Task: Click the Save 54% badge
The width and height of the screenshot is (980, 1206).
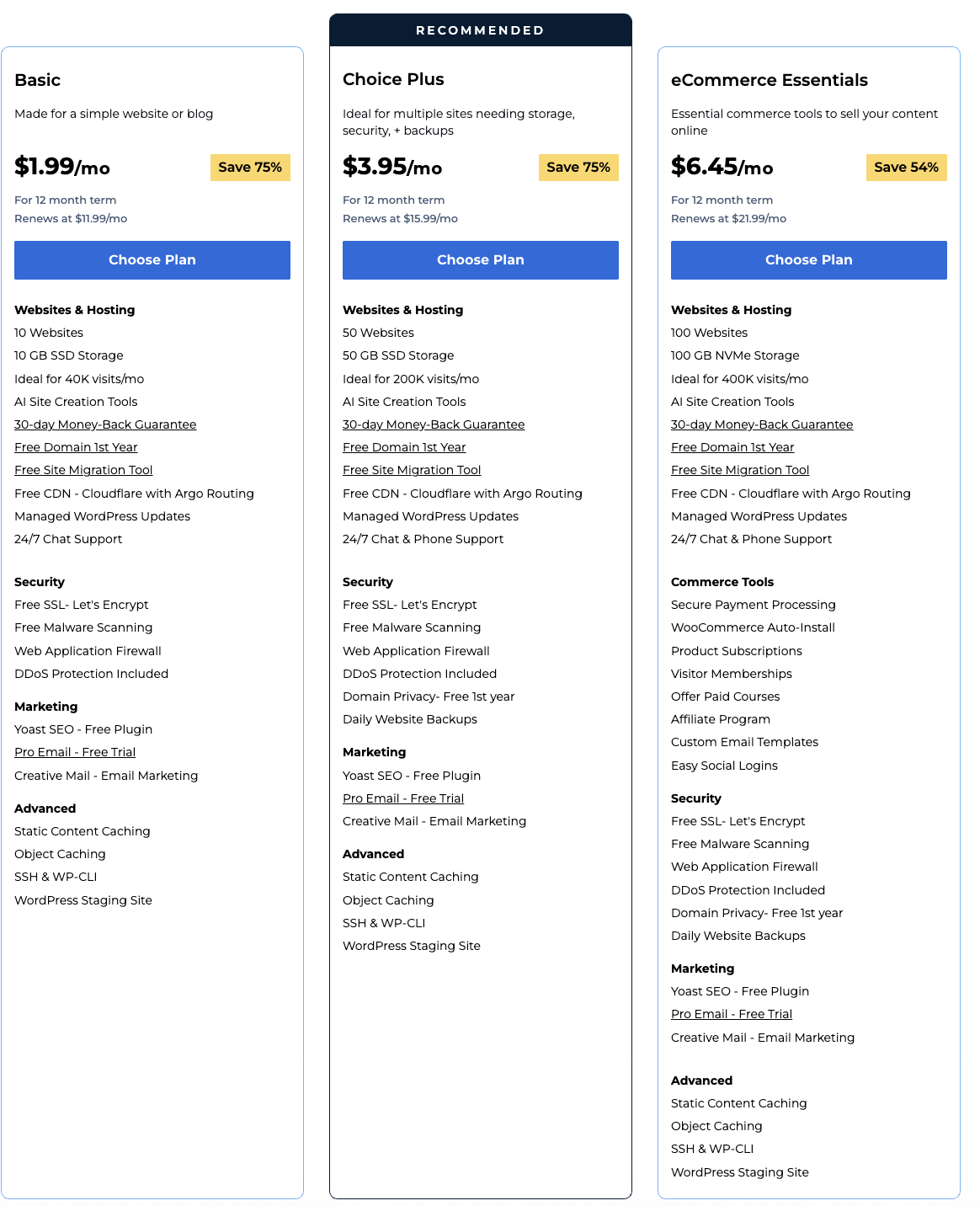Action: click(906, 168)
